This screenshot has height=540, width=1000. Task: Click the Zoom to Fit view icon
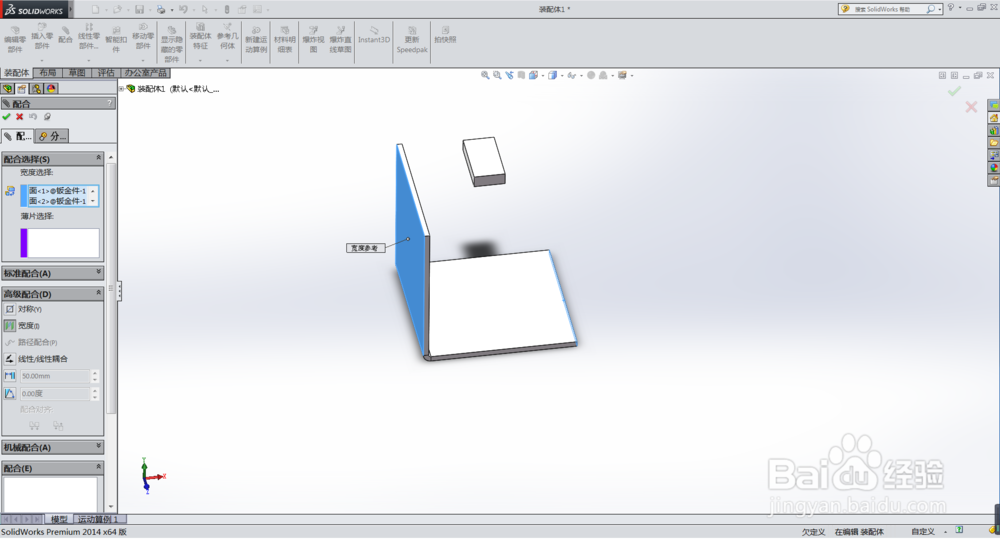485,75
